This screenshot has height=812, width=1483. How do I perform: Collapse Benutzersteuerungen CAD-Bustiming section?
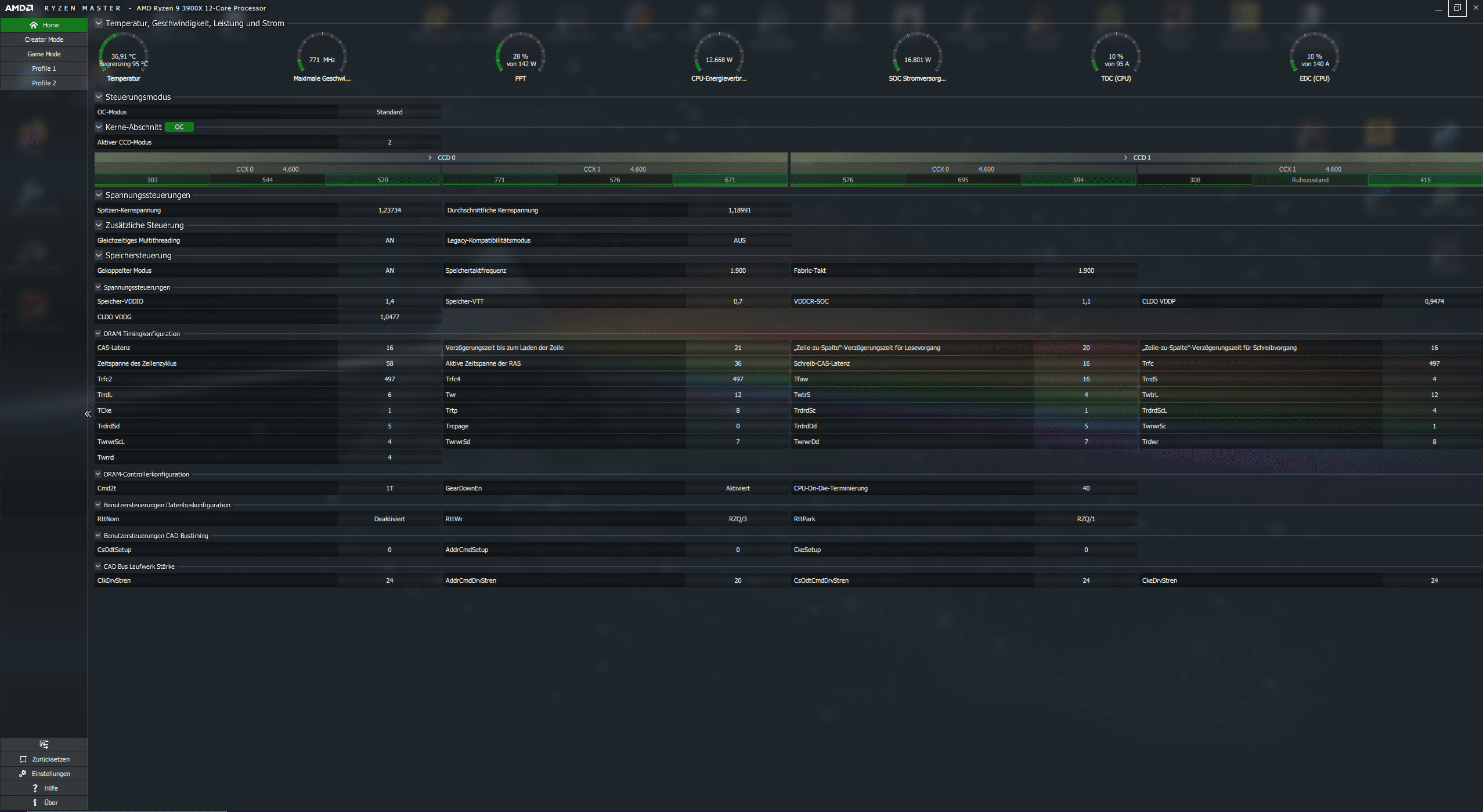[x=98, y=536]
